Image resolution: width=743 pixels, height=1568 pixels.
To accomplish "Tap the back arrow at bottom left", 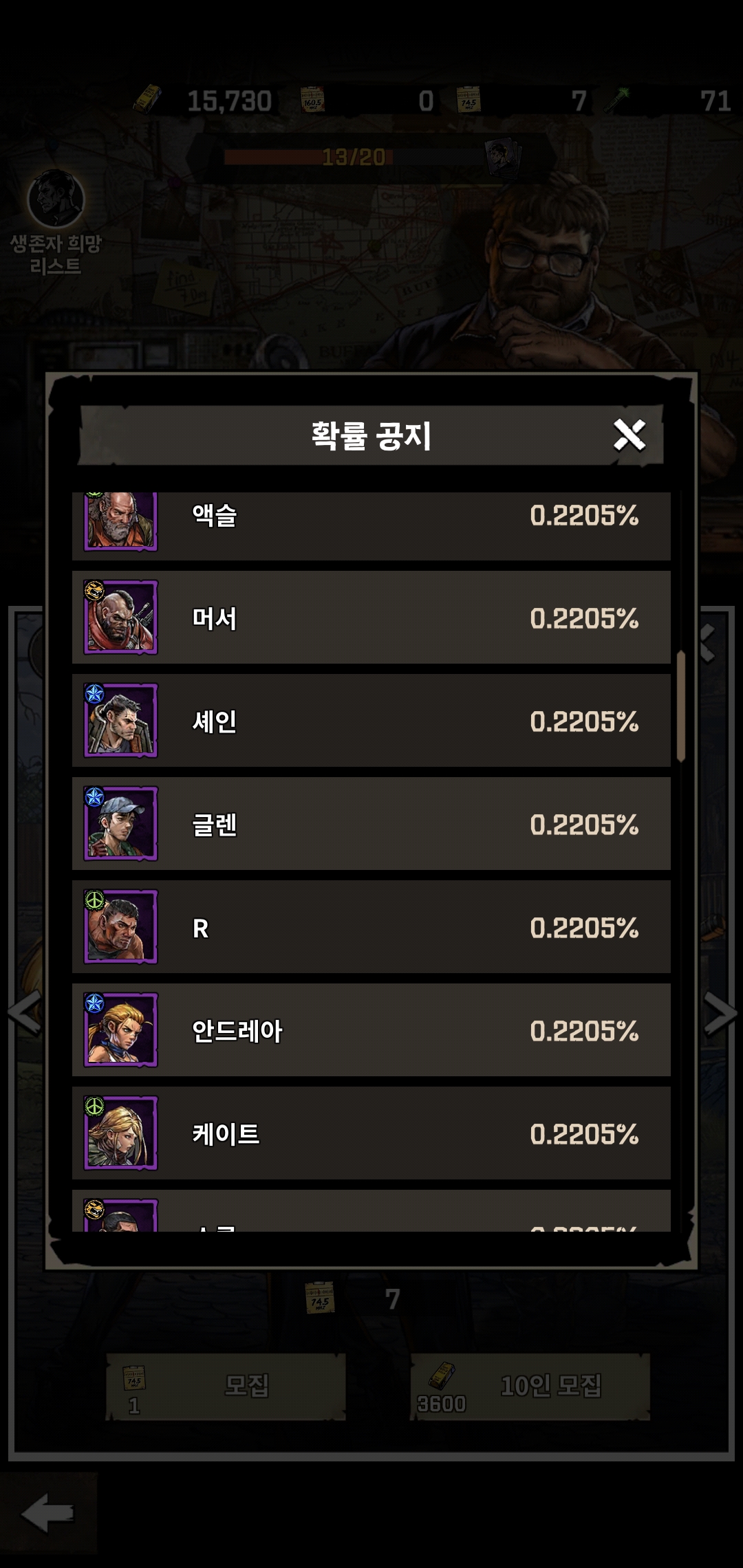I will 47,1513.
